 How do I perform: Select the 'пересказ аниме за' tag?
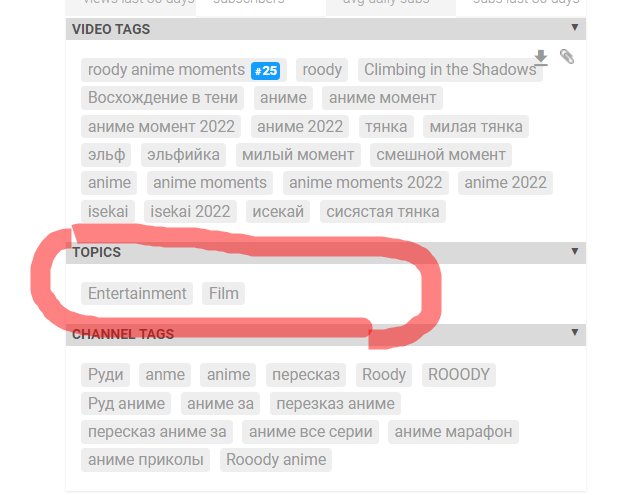[x=157, y=432]
